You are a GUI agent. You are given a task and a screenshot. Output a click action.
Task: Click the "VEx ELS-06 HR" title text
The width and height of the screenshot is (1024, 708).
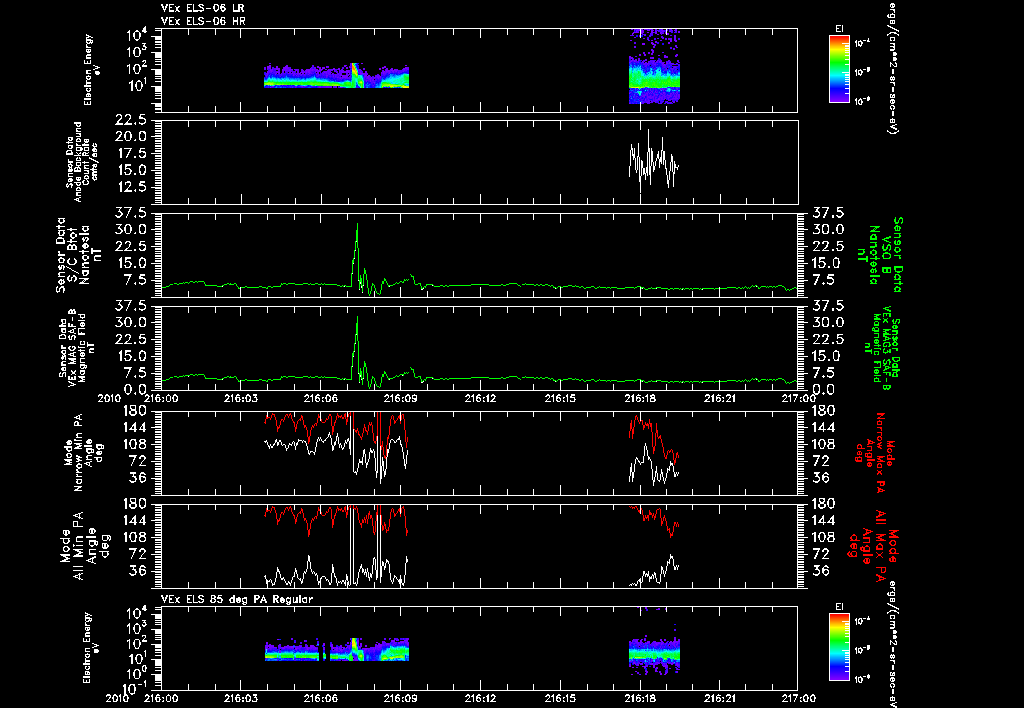point(202,22)
